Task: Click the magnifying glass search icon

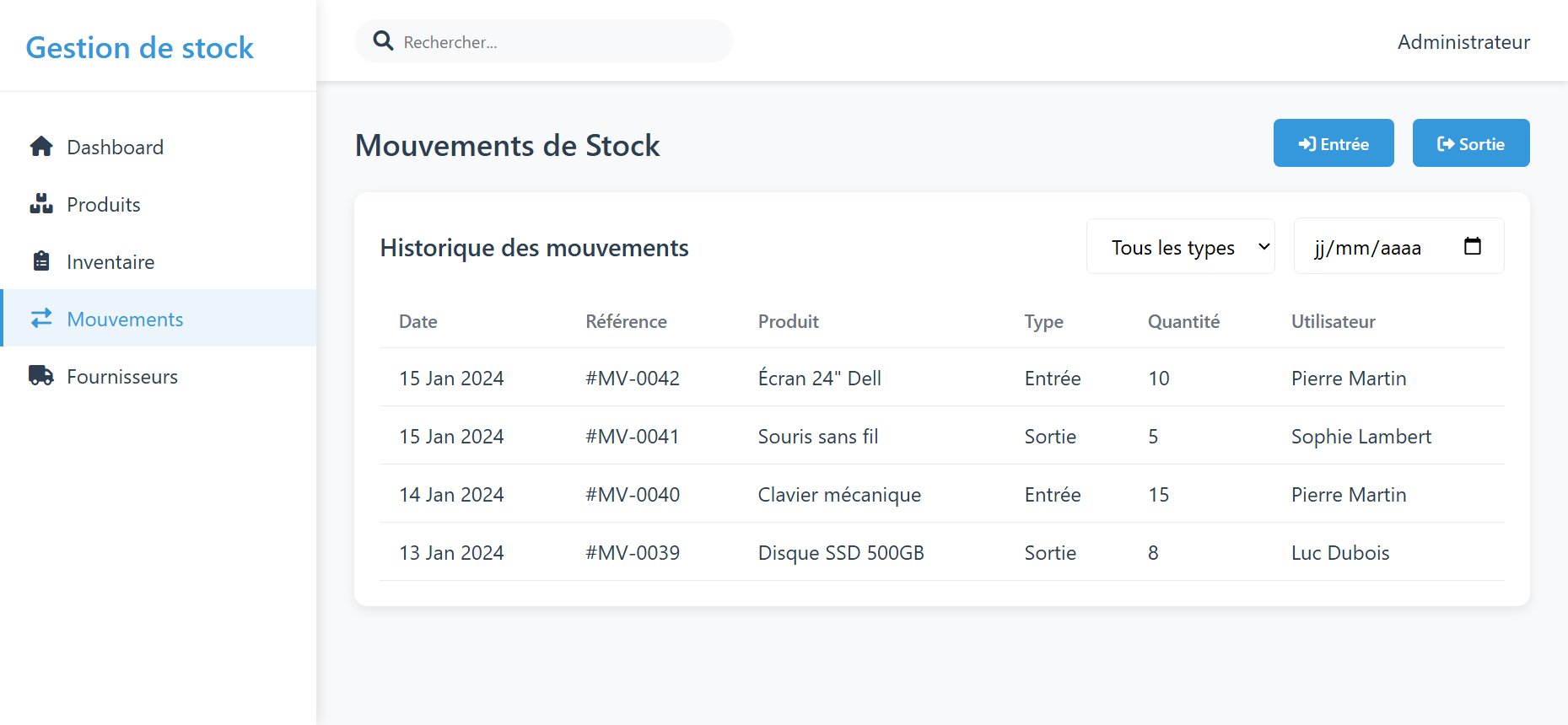Action: pos(383,41)
